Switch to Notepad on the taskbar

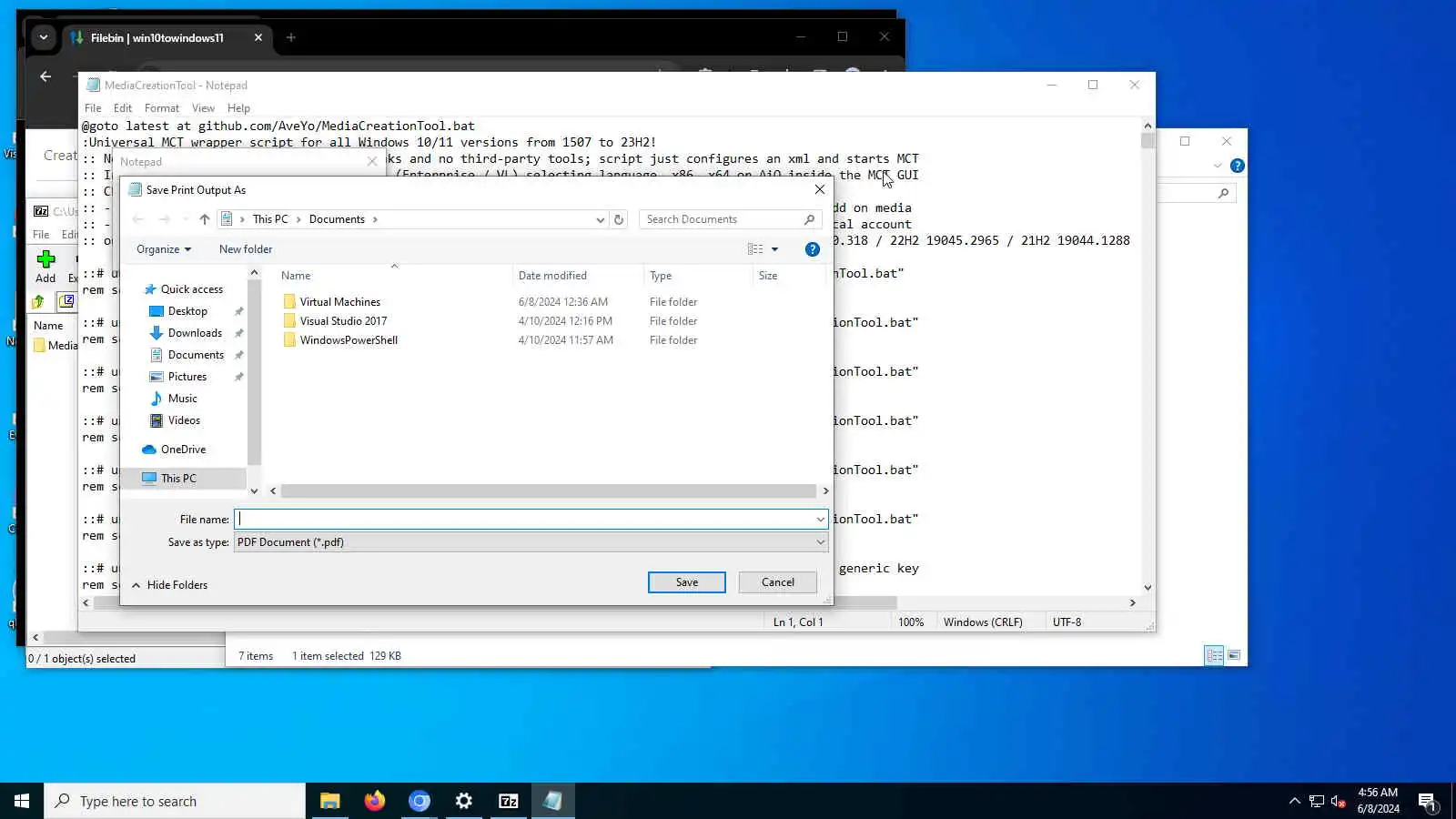pyautogui.click(x=552, y=801)
